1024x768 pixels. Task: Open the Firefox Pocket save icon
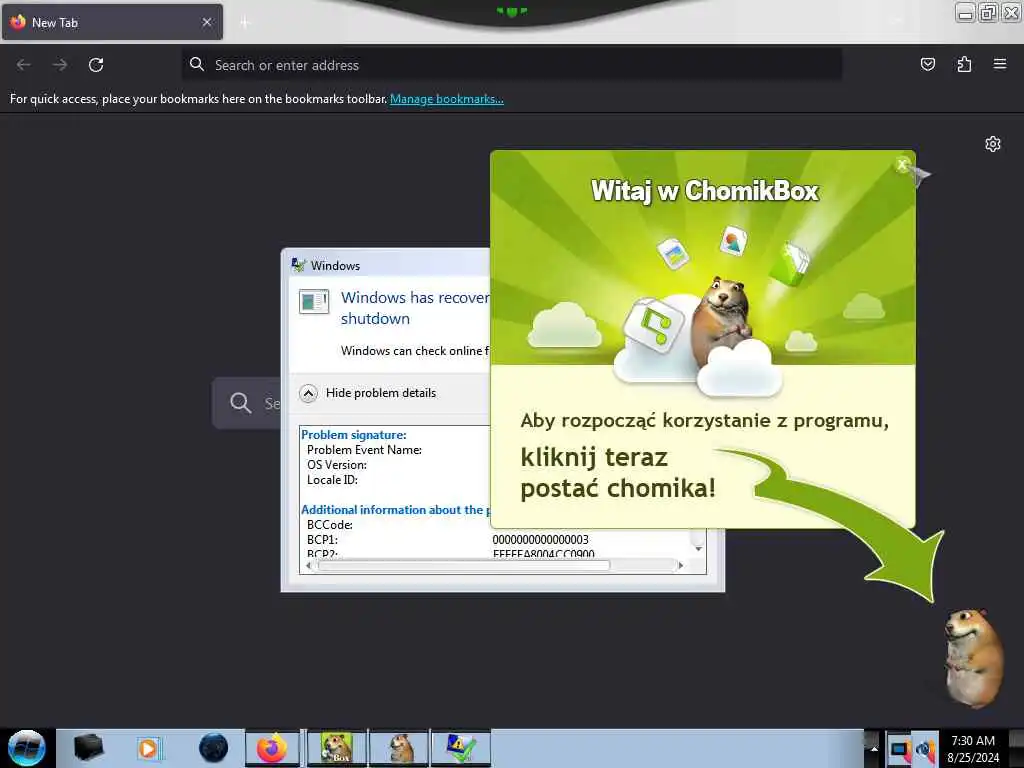point(927,64)
